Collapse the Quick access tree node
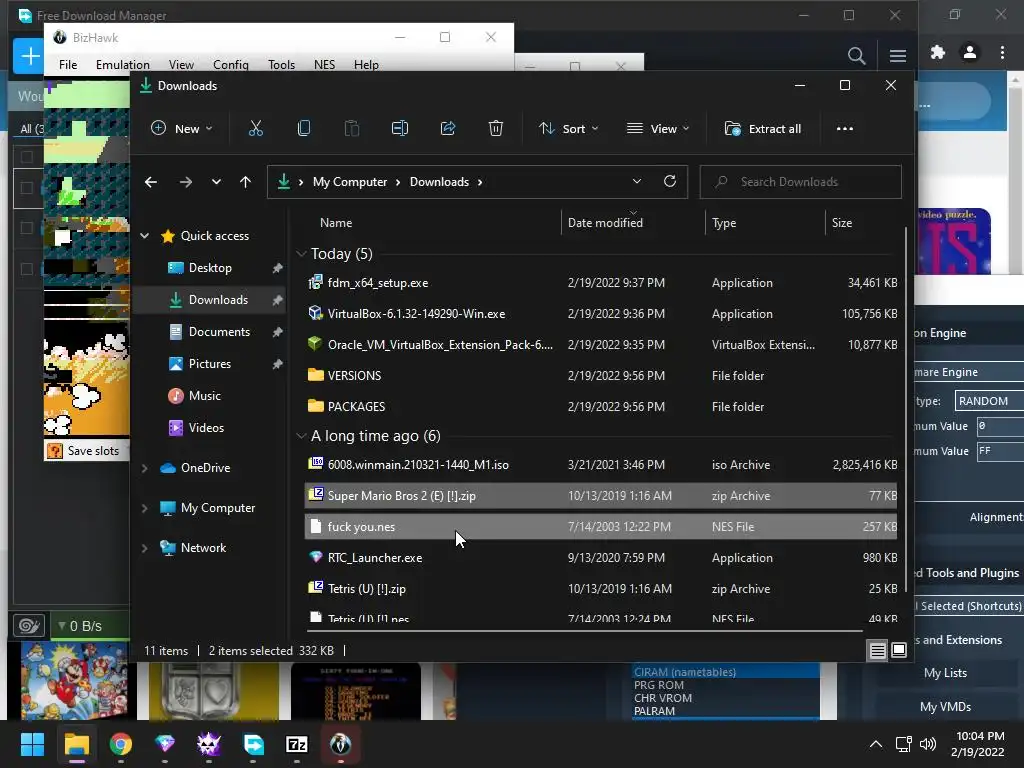Image resolution: width=1024 pixels, height=768 pixels. pyautogui.click(x=144, y=236)
